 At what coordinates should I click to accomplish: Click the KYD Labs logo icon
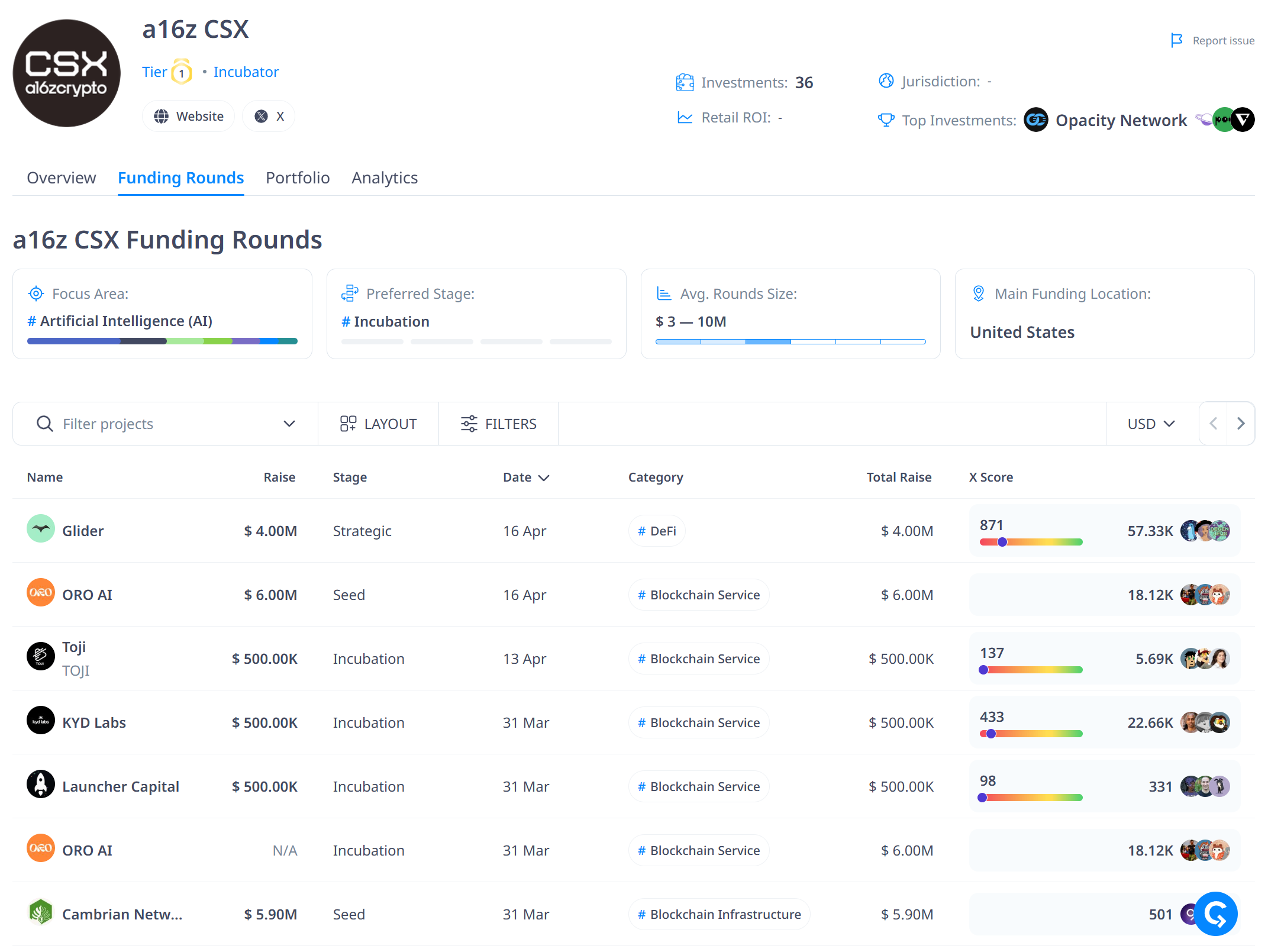point(41,721)
